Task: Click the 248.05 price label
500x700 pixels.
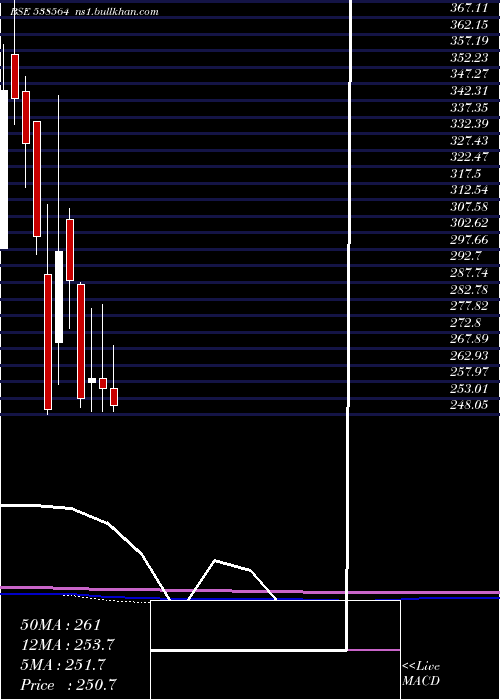Action: [469, 405]
